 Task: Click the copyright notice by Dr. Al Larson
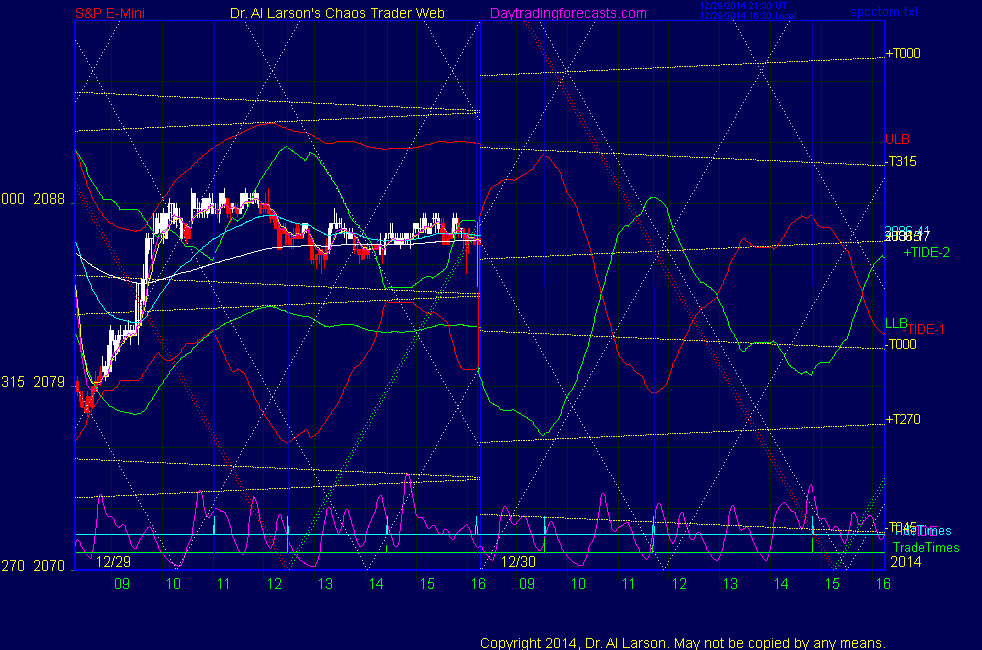pyautogui.click(x=683, y=643)
